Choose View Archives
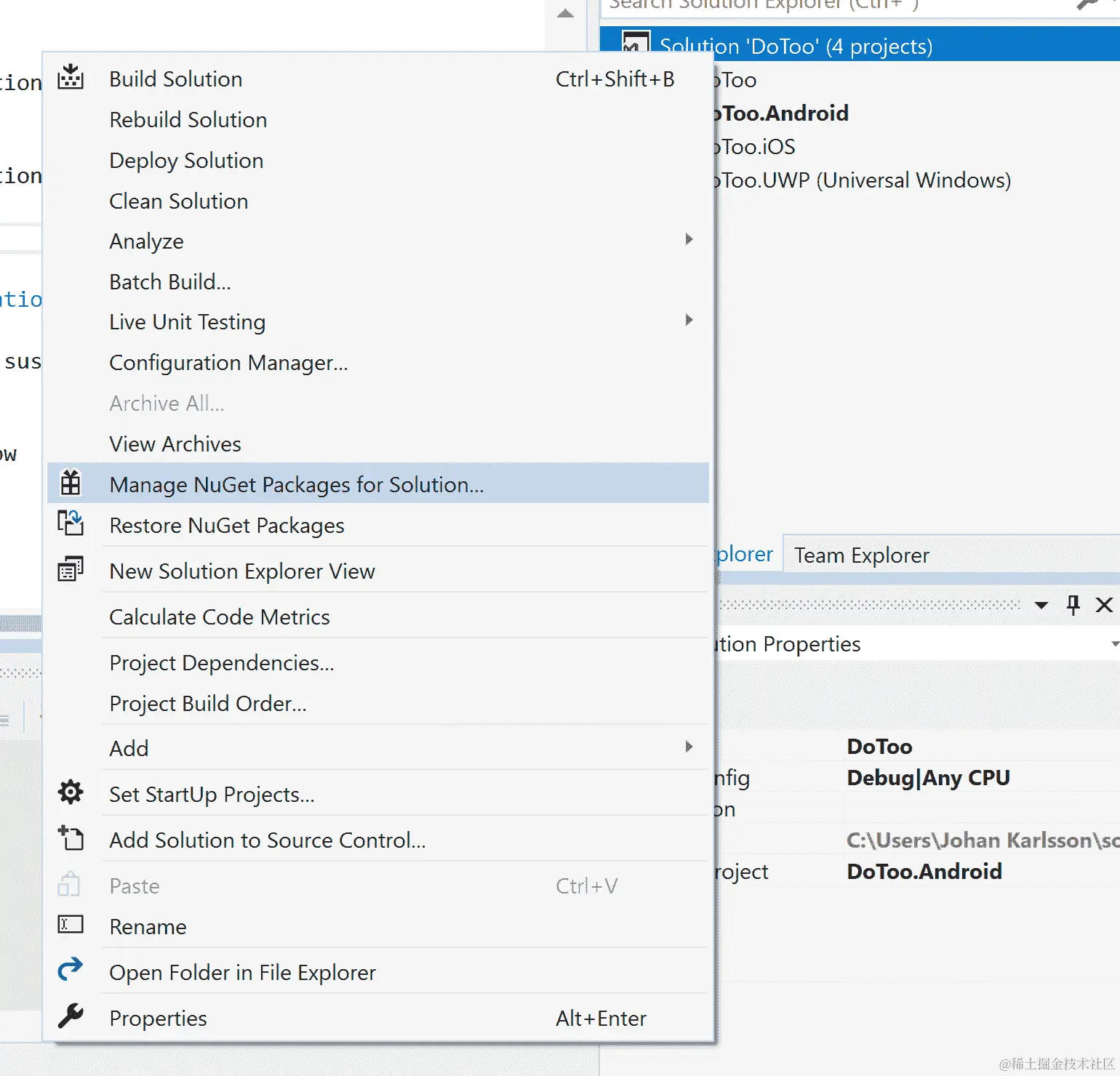The width and height of the screenshot is (1120, 1076). [378, 443]
